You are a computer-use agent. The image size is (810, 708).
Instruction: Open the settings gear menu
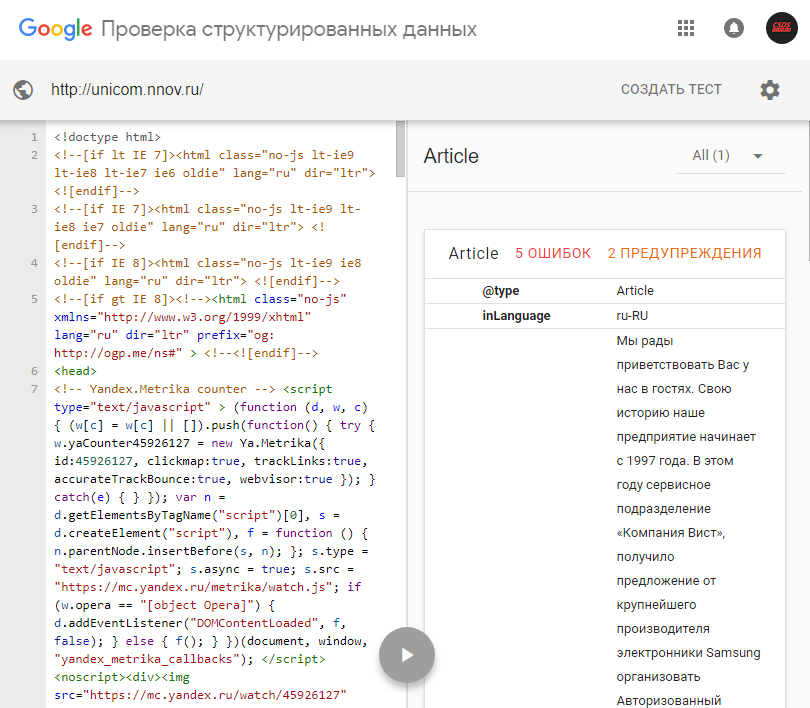[x=769, y=90]
